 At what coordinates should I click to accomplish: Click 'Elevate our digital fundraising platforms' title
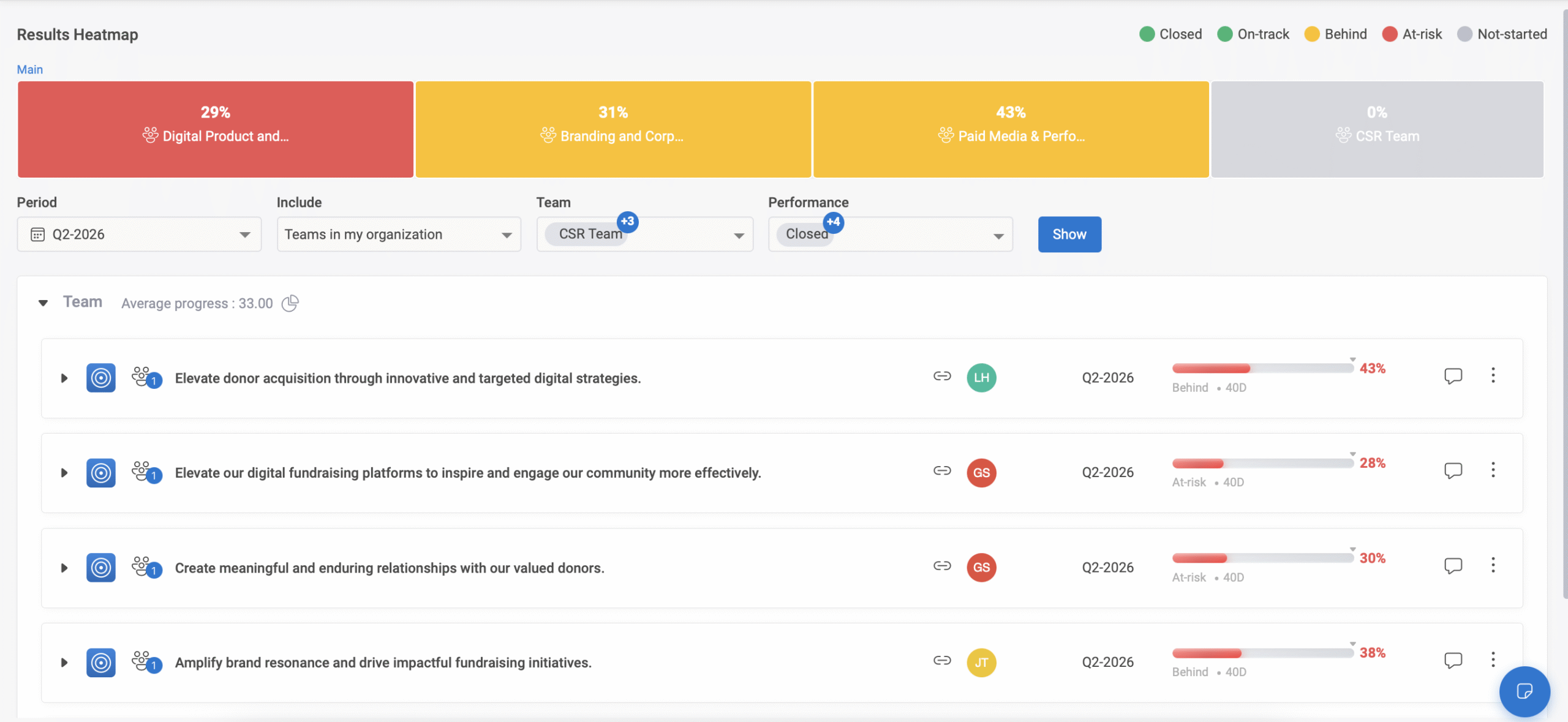(x=468, y=473)
